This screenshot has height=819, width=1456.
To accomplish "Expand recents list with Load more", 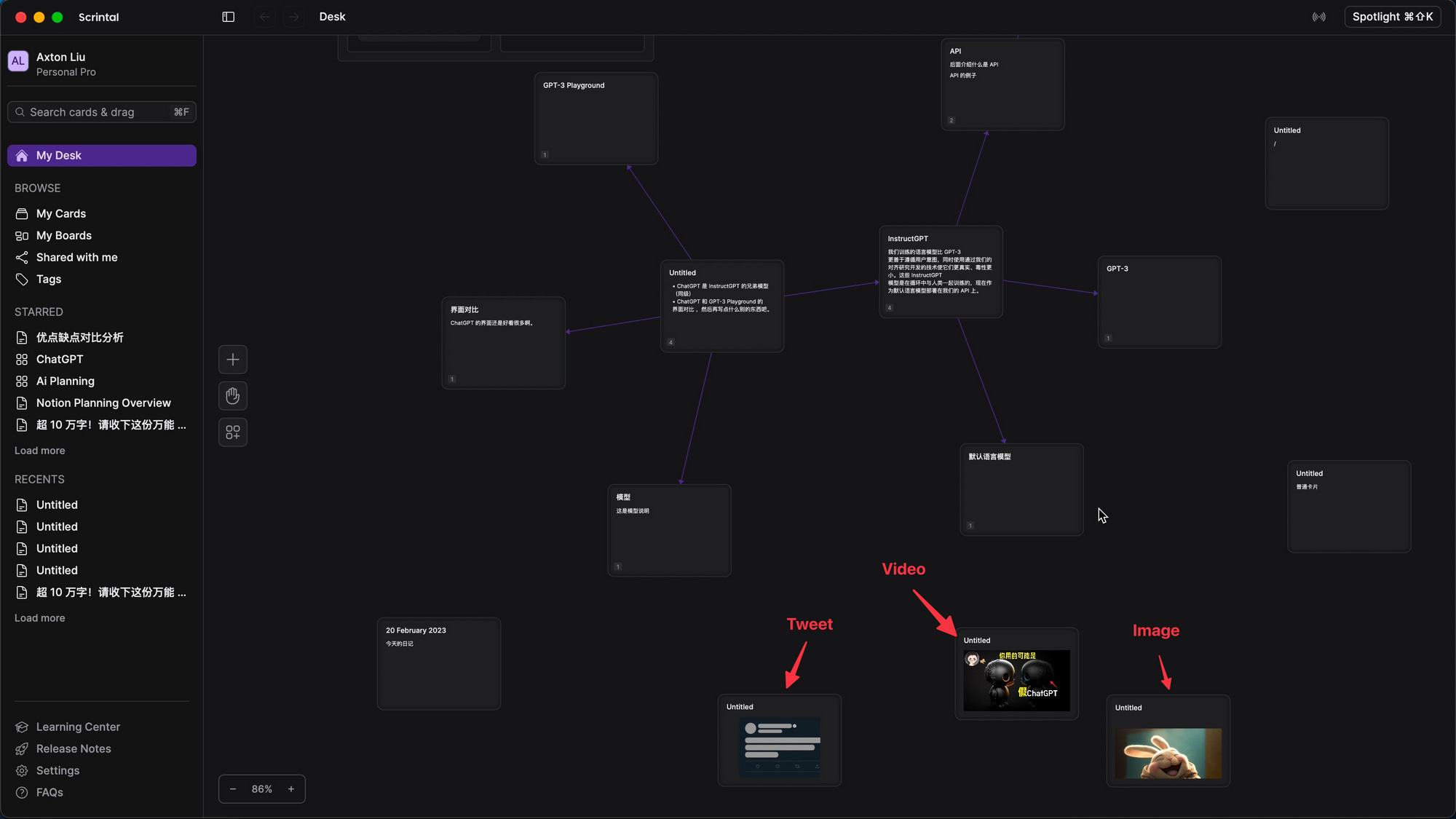I will [40, 618].
